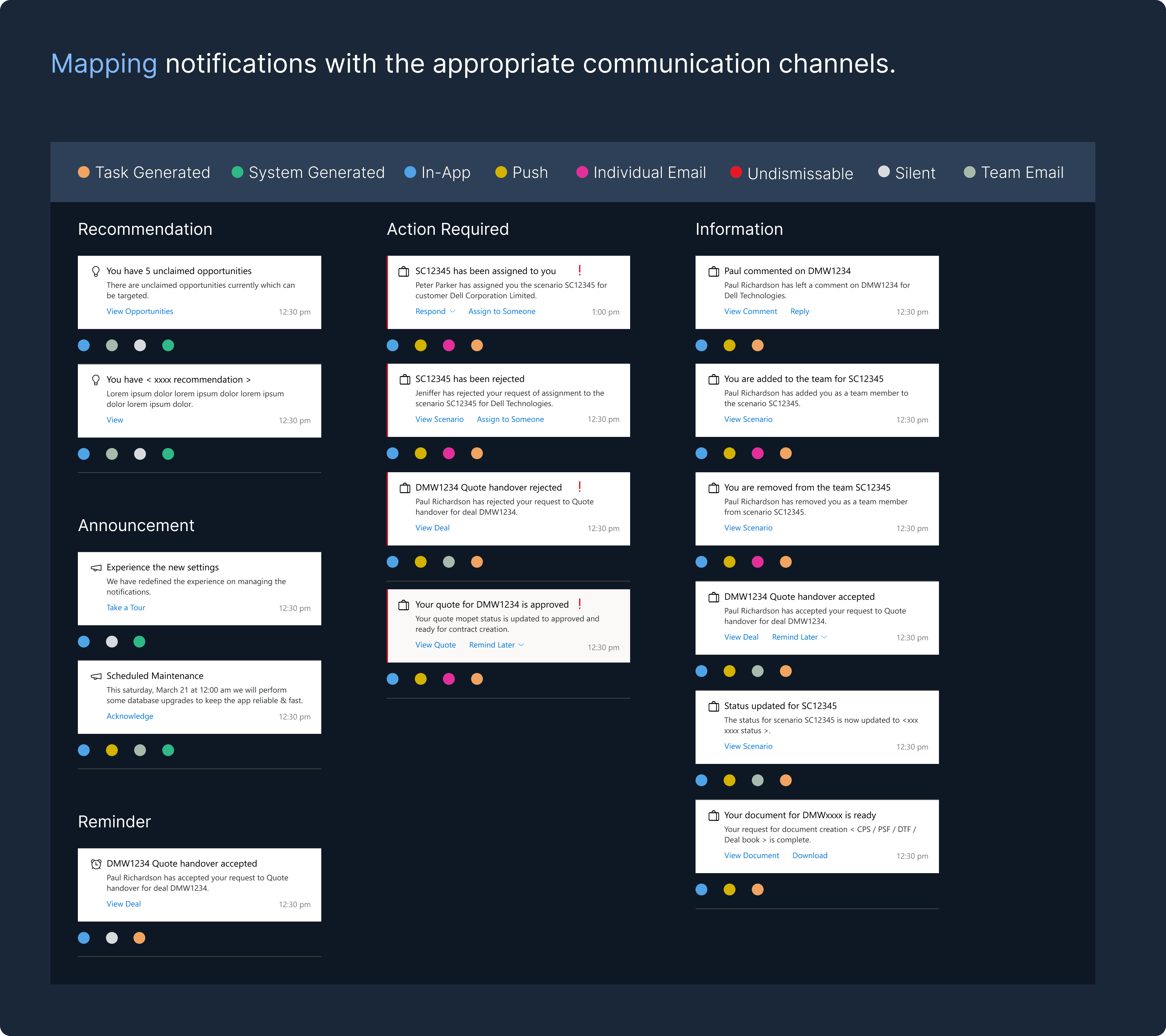Click megaphone icon on Experience the new settings
Viewport: 1166px width, 1036px height.
point(96,568)
